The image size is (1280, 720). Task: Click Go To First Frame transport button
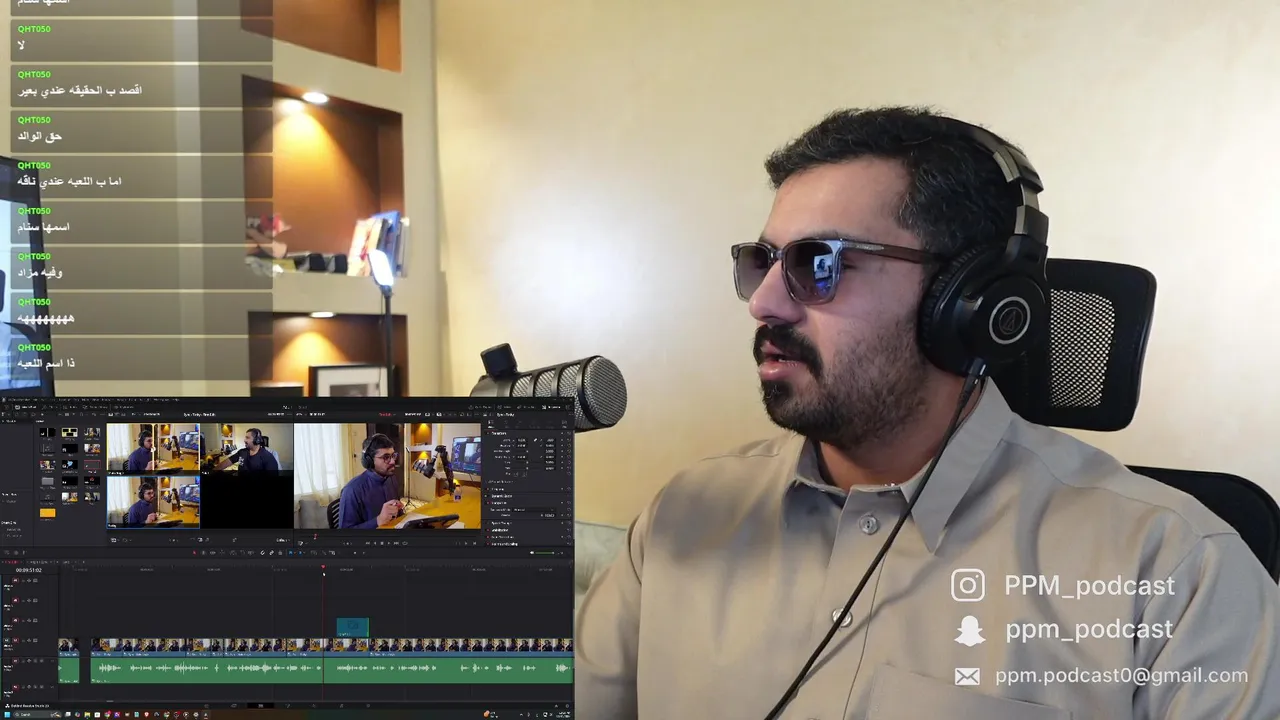tap(367, 543)
